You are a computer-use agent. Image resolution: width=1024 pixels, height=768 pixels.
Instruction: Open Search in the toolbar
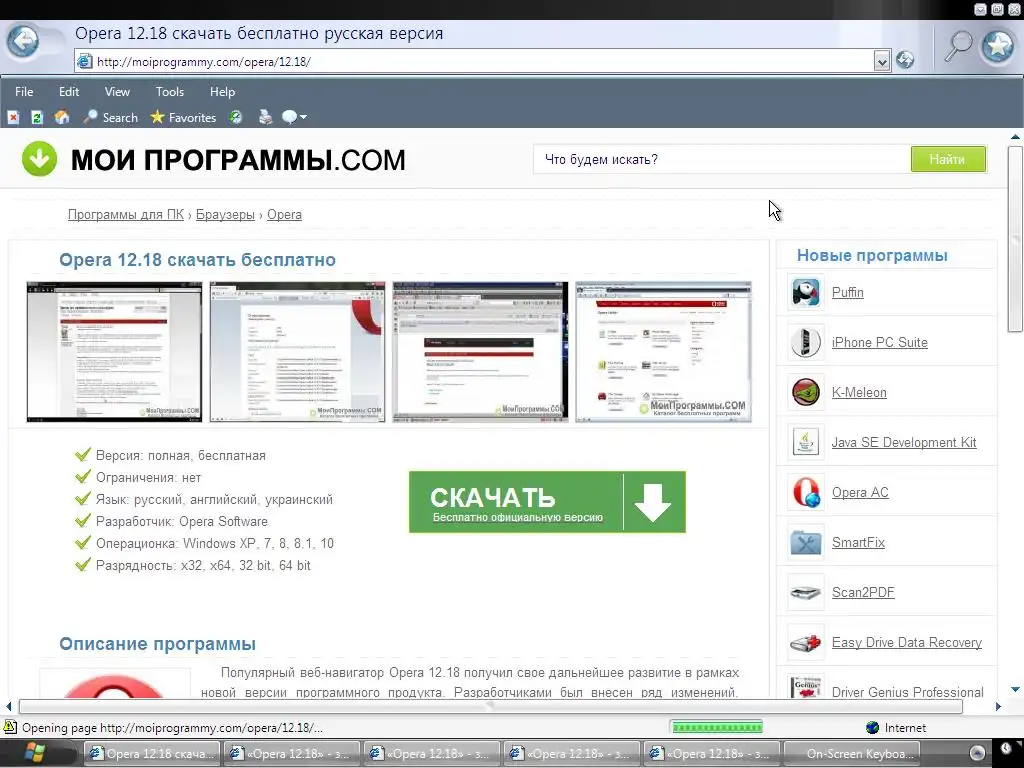pos(111,118)
